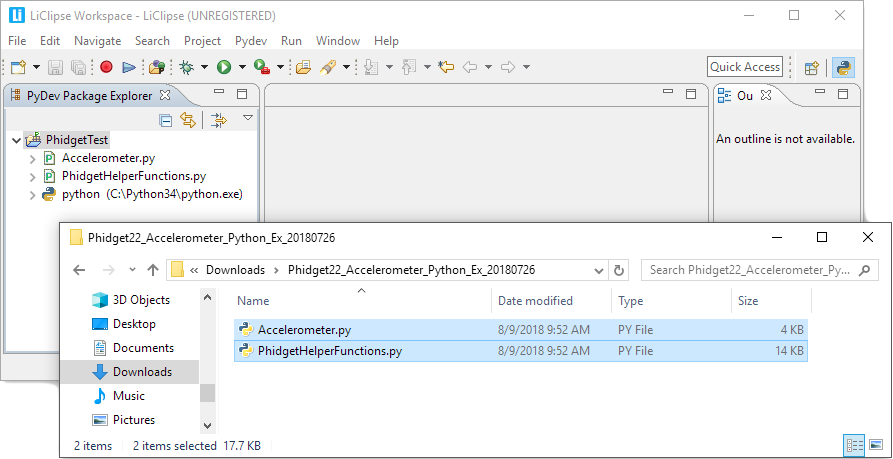Open the Forward navigation history dropdown
Screen dimensions: 893x459
[526, 67]
